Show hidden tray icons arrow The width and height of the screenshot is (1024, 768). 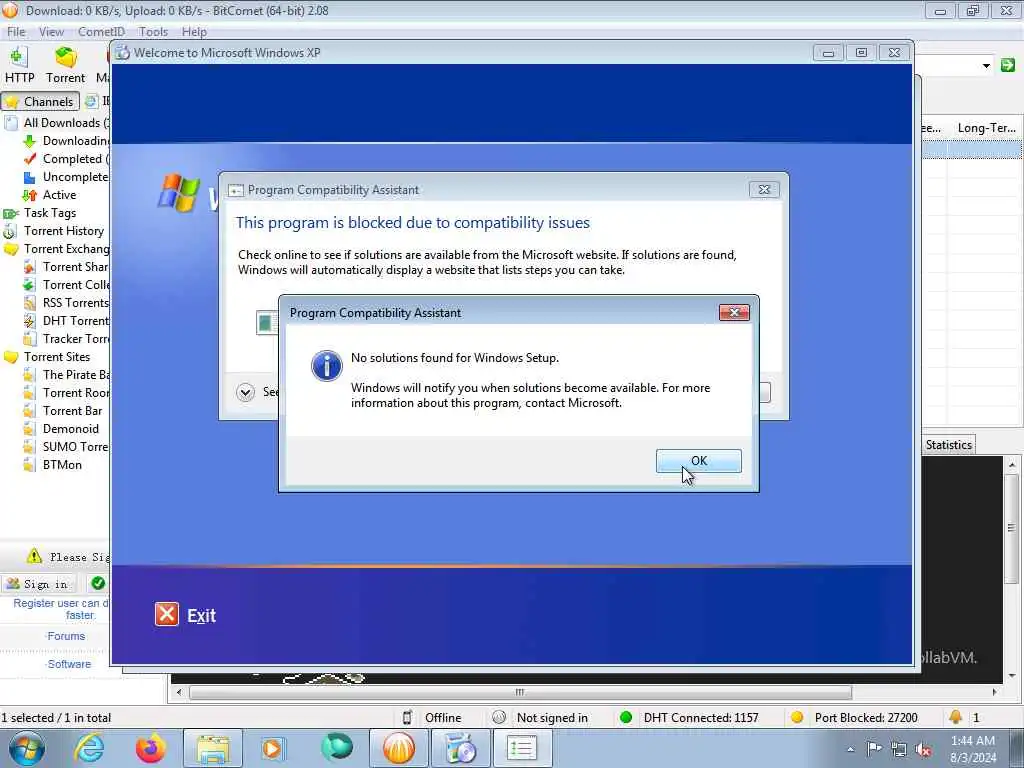point(850,750)
